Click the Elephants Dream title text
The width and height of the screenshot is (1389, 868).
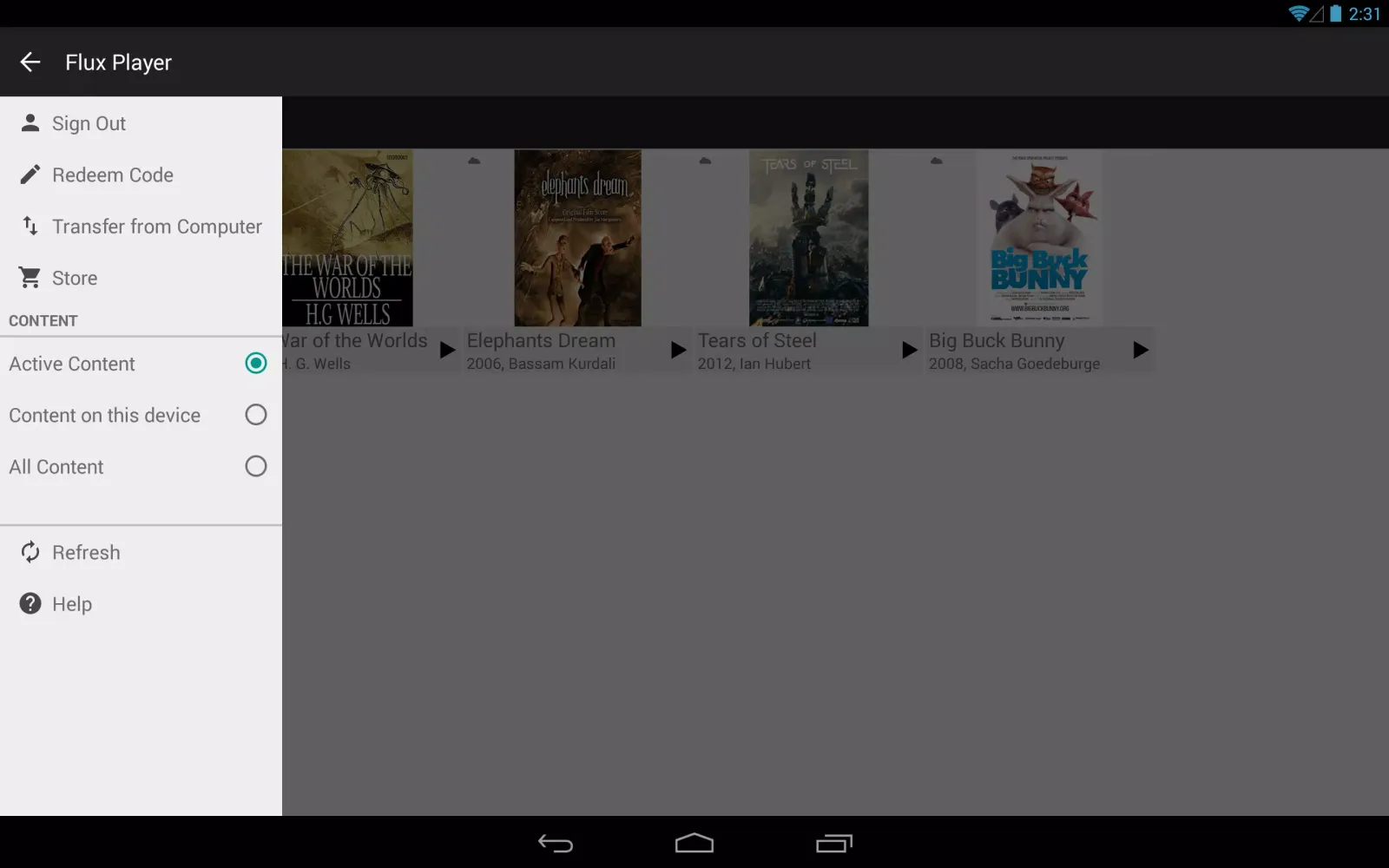click(x=541, y=340)
